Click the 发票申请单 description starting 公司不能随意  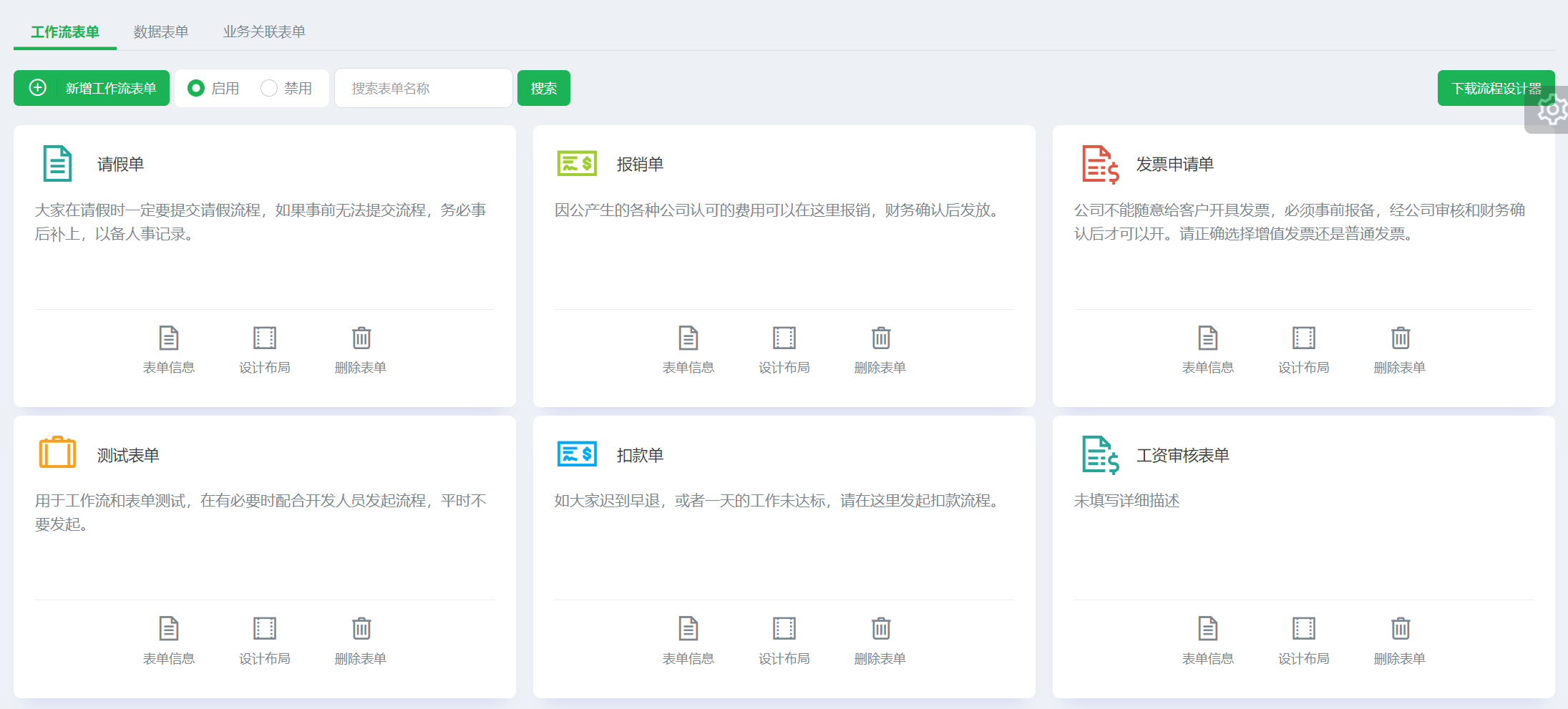pyautogui.click(x=1300, y=222)
